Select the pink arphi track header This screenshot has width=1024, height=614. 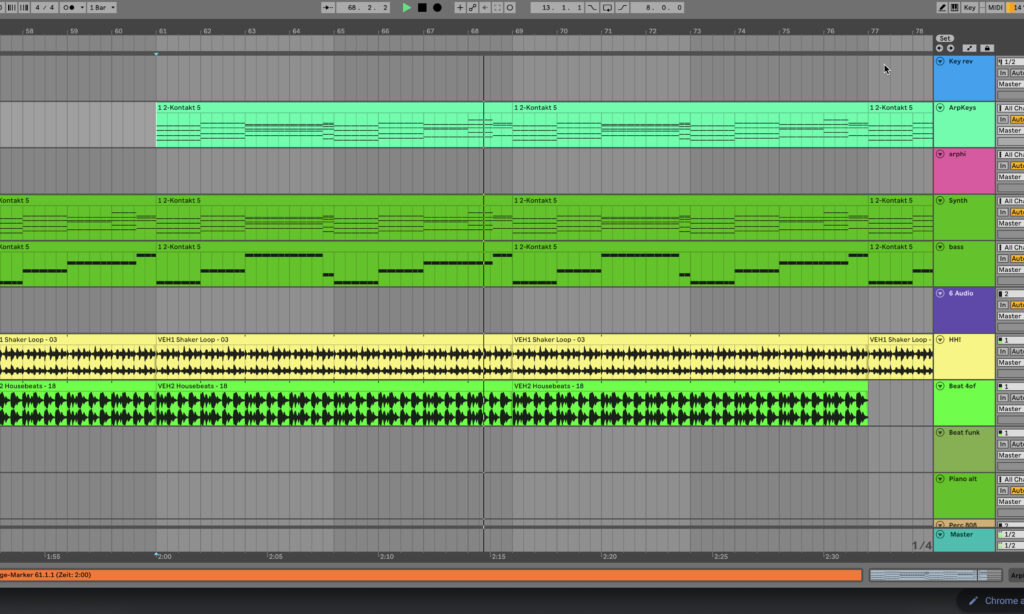(964, 170)
